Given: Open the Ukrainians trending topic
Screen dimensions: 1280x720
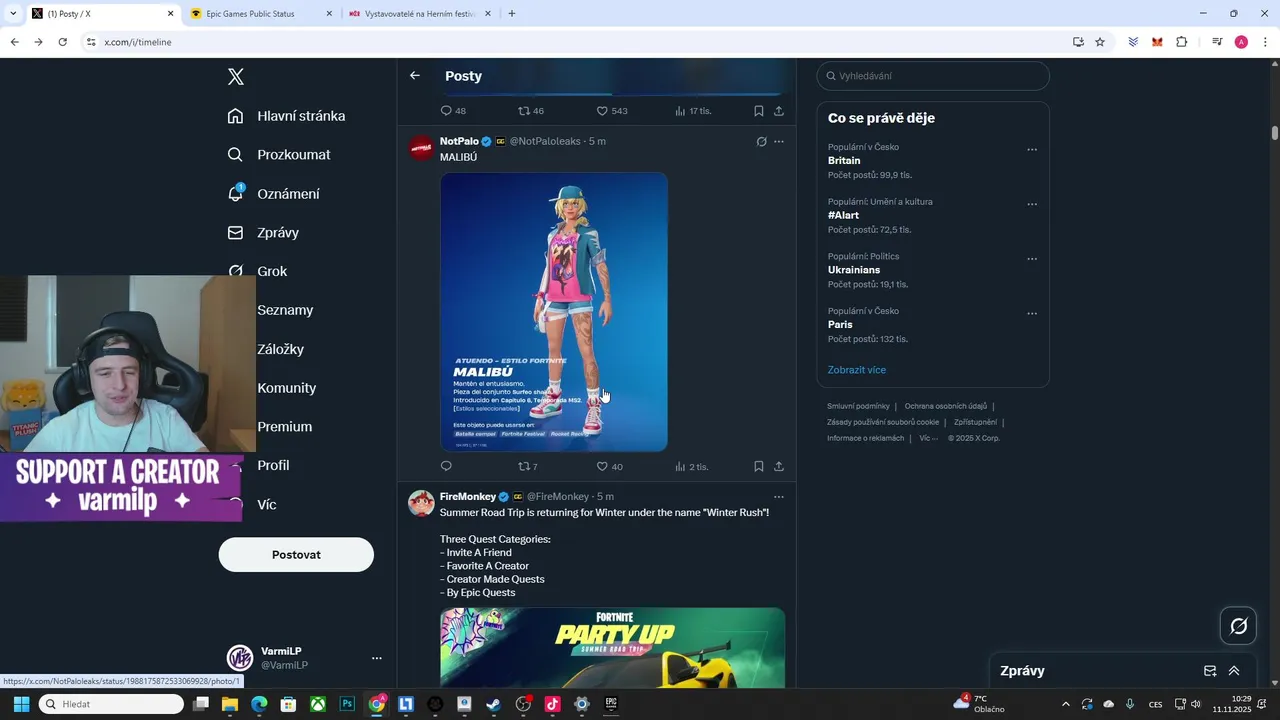Looking at the screenshot, I should pos(854,270).
